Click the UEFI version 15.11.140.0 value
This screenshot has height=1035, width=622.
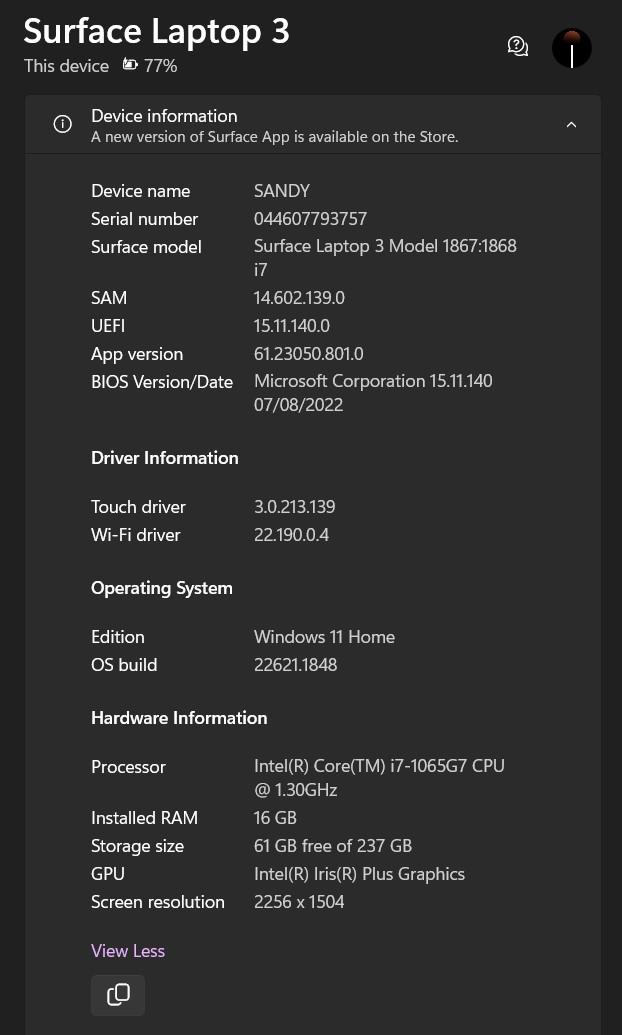tap(292, 326)
